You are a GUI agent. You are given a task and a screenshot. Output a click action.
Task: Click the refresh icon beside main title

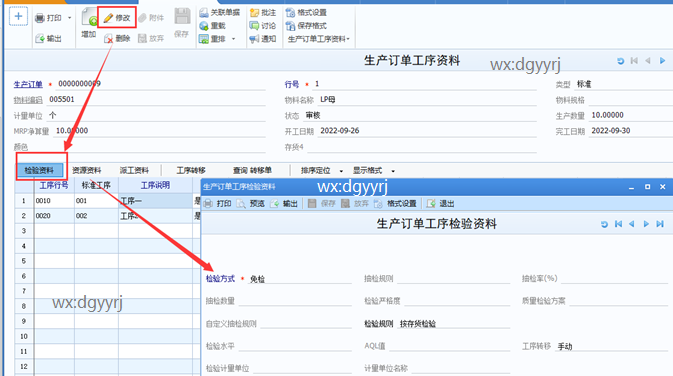tap(620, 61)
